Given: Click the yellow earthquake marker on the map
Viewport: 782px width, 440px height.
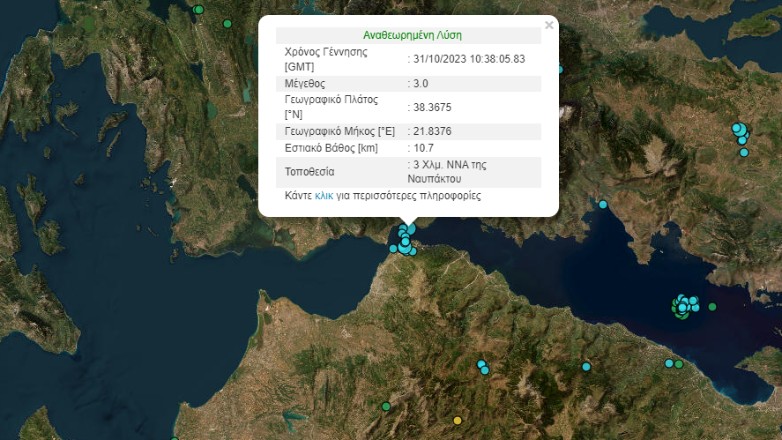Looking at the screenshot, I should click(x=457, y=421).
